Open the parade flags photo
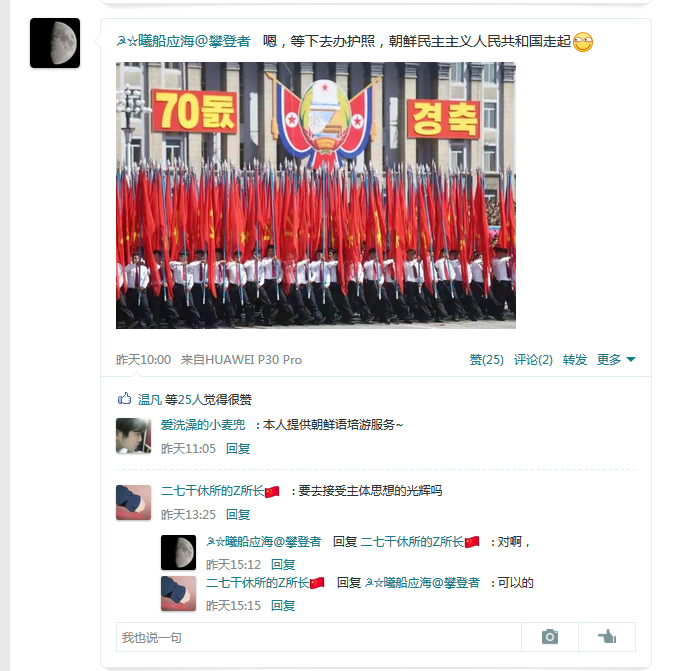The height and width of the screenshot is (671, 691). 316,195
